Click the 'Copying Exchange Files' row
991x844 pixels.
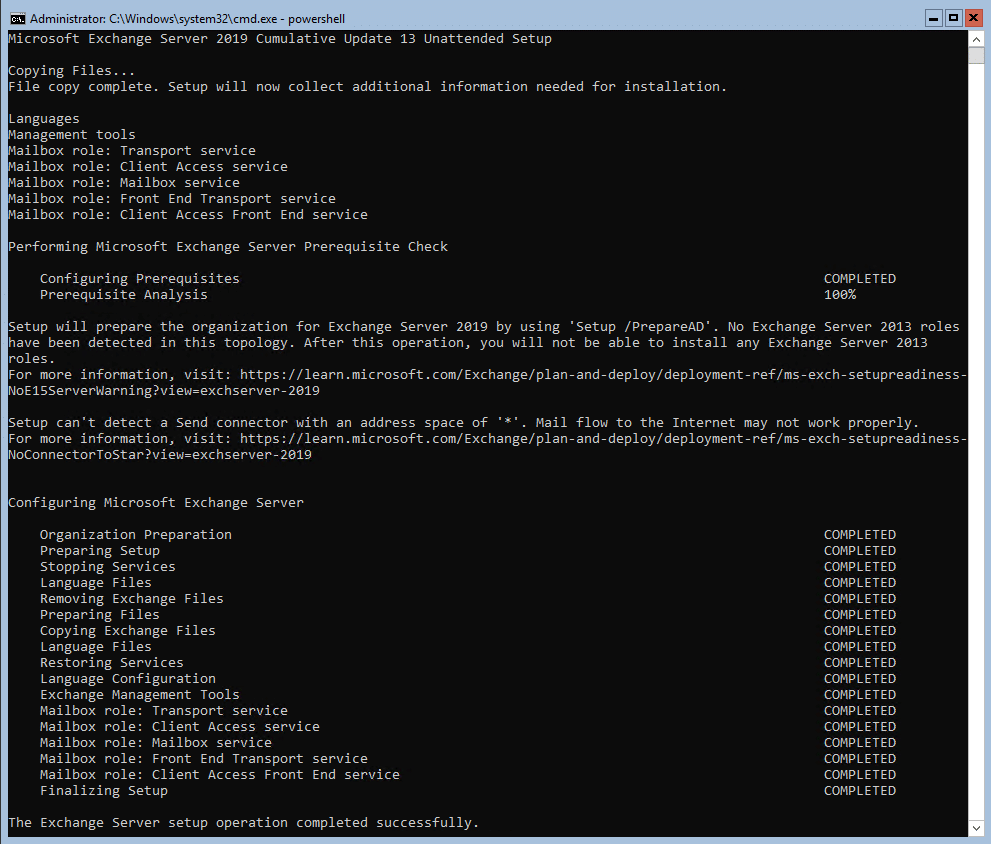point(468,631)
